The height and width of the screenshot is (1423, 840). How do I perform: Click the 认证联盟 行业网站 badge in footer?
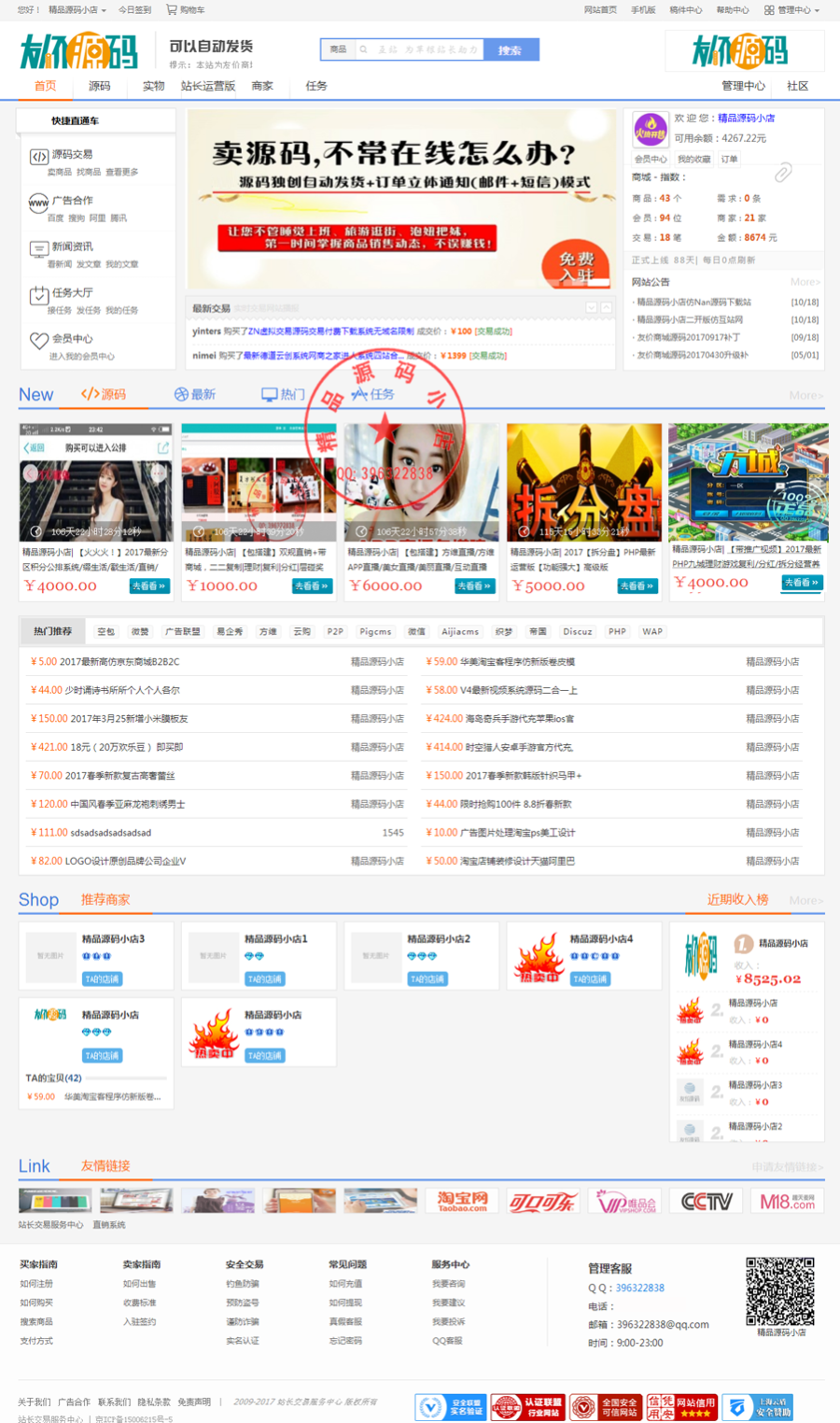pos(527,1406)
